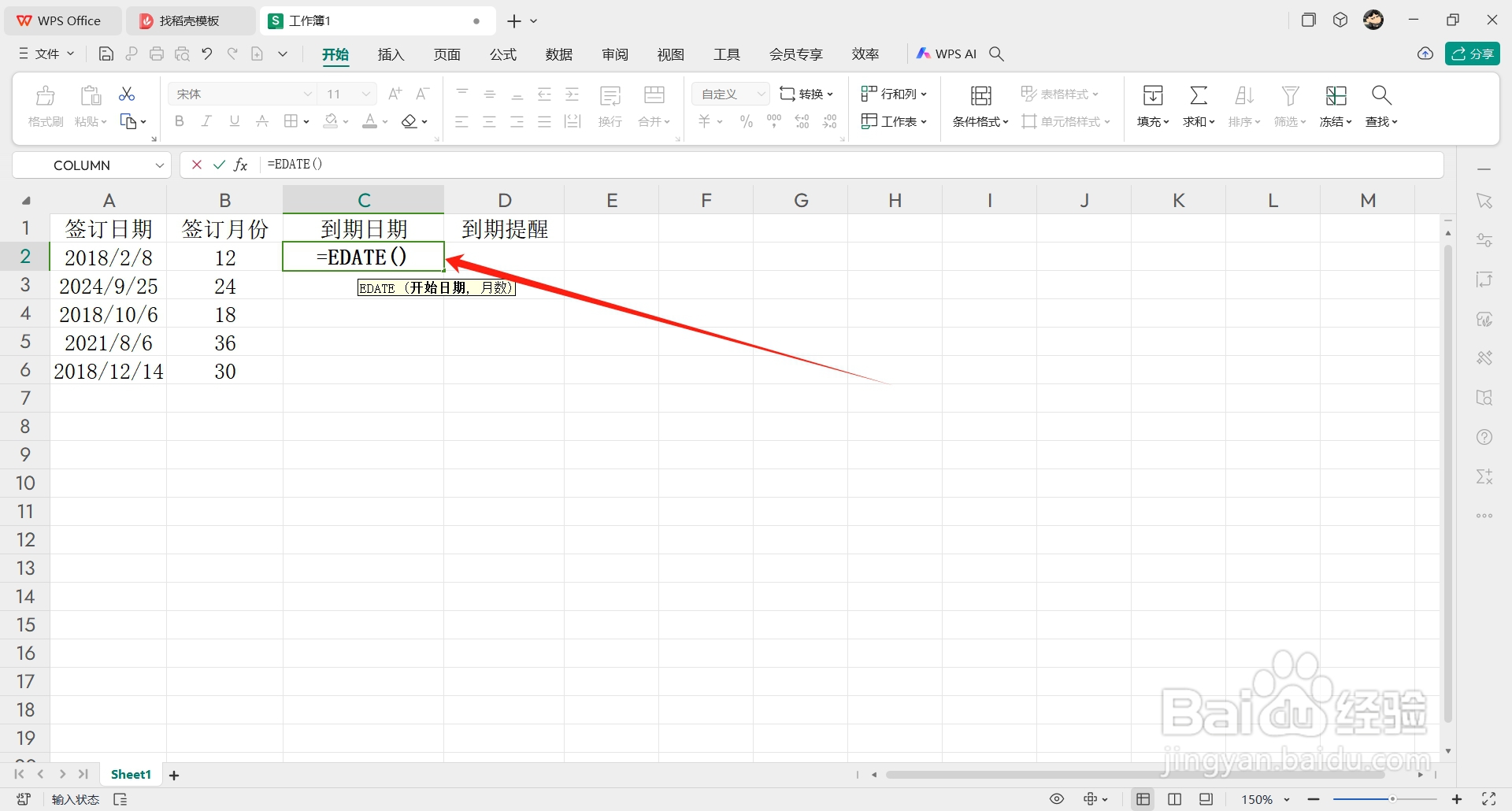This screenshot has width=1512, height=811.
Task: Toggle Strikethrough formatting
Action: (x=262, y=121)
